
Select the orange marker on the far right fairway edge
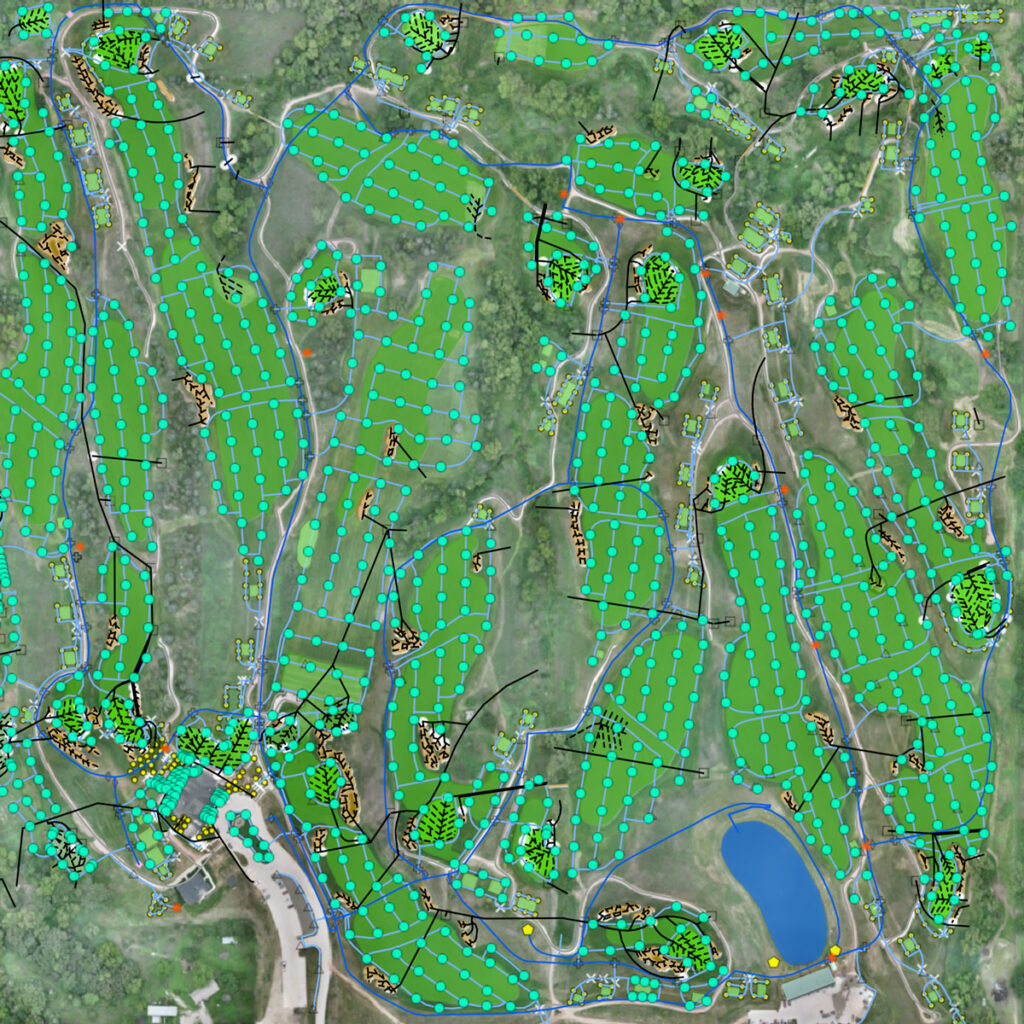pos(986,353)
